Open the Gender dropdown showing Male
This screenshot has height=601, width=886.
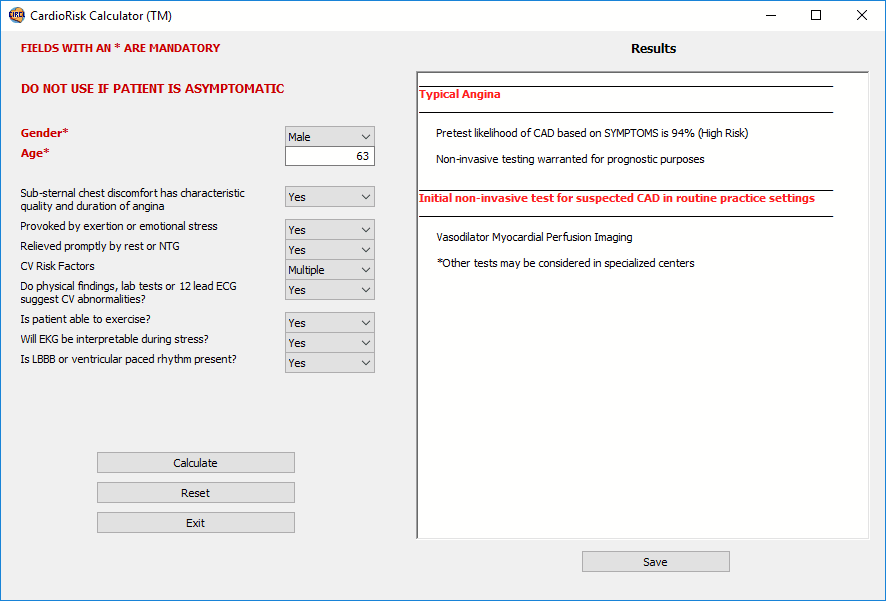[x=330, y=136]
